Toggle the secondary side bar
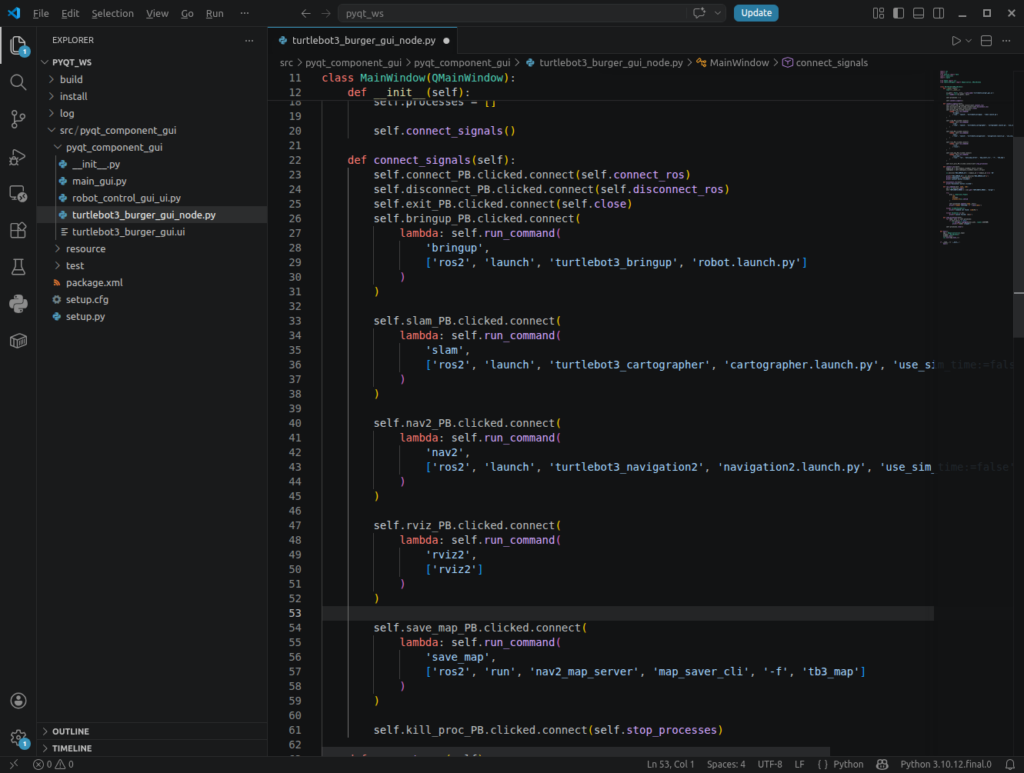The image size is (1024, 773). pyautogui.click(x=938, y=13)
